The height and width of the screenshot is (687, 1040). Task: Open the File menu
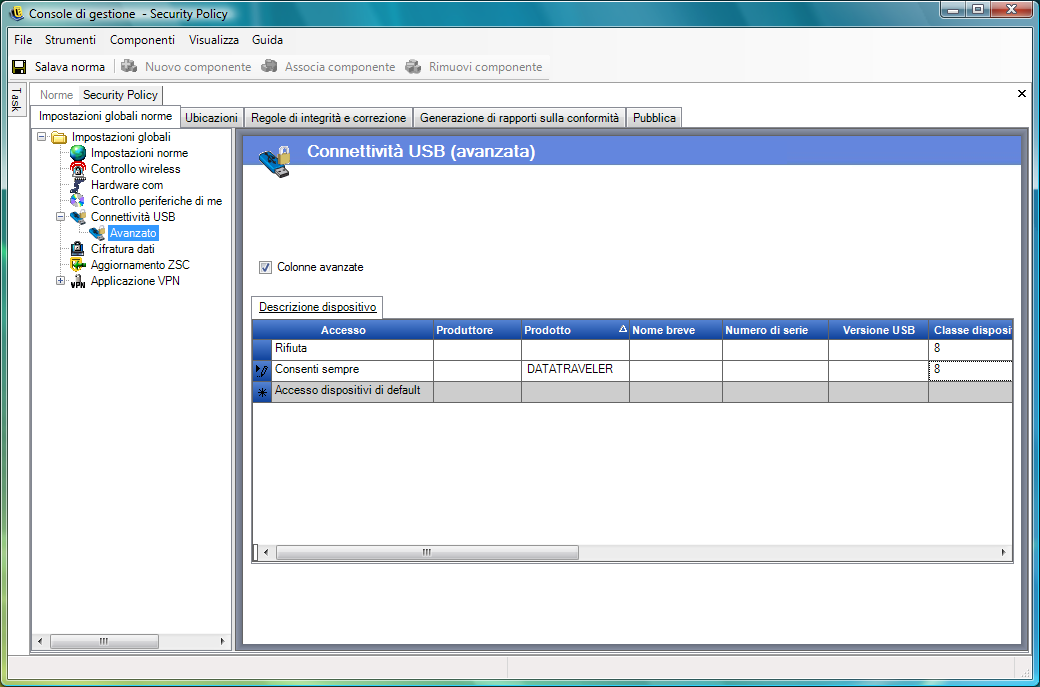click(23, 40)
